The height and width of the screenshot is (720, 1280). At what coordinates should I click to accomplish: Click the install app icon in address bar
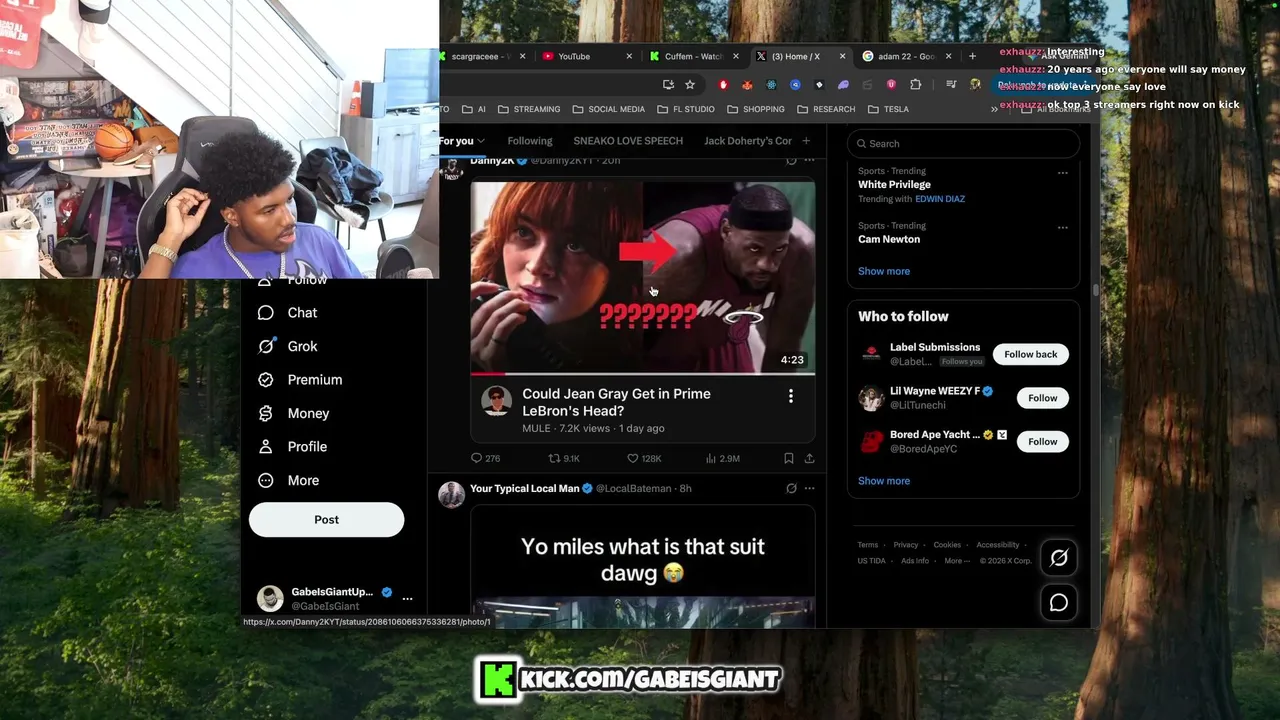click(668, 85)
